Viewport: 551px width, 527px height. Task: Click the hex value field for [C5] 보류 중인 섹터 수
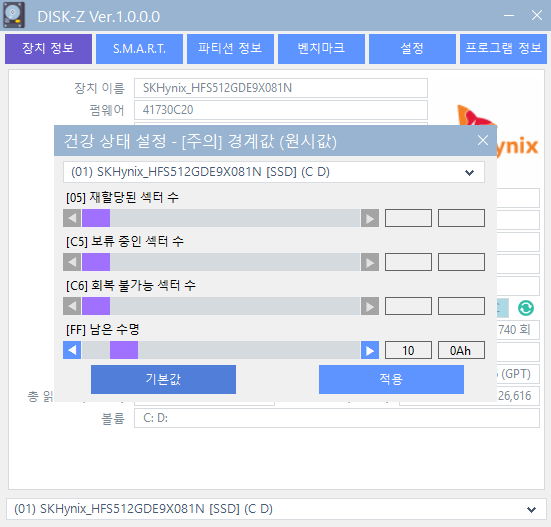[461, 262]
